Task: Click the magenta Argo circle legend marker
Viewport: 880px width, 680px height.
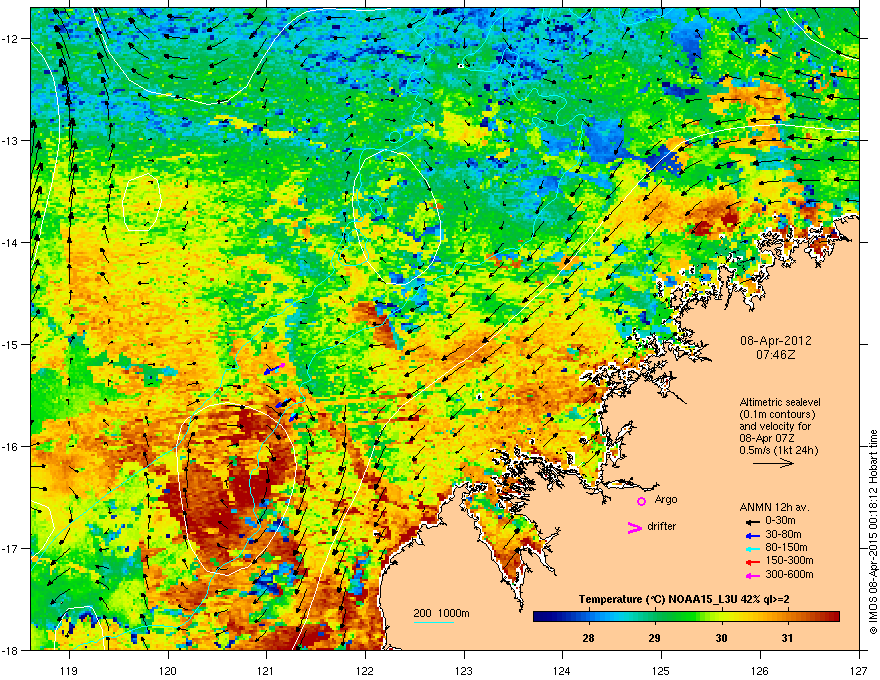Action: (x=641, y=501)
